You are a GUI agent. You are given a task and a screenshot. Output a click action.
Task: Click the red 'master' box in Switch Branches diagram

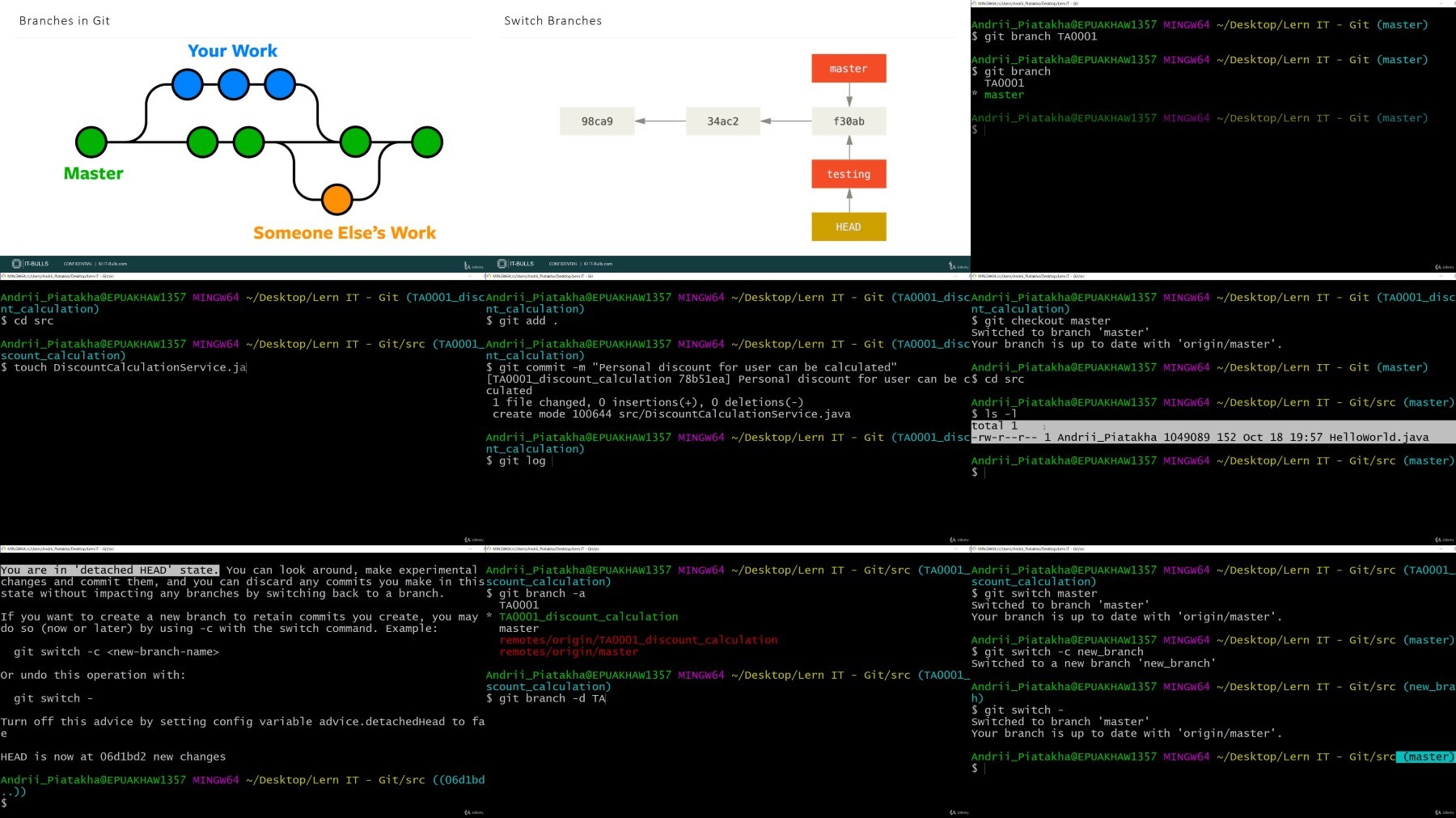click(849, 69)
